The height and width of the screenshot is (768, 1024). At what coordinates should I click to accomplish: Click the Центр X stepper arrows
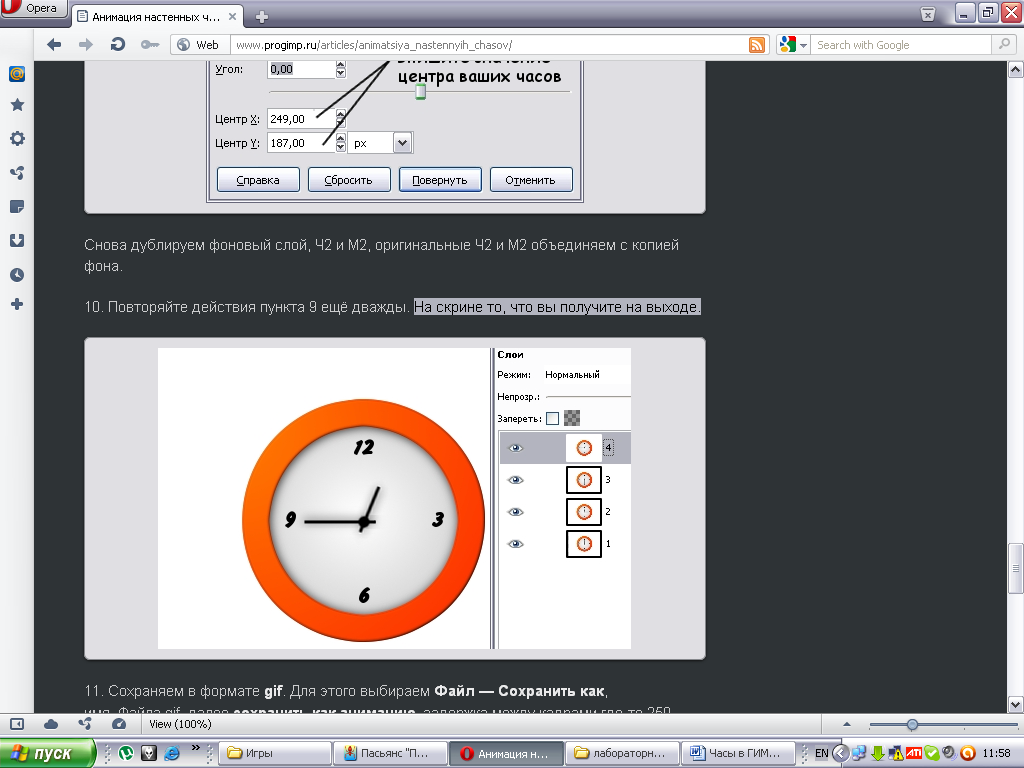[x=340, y=119]
